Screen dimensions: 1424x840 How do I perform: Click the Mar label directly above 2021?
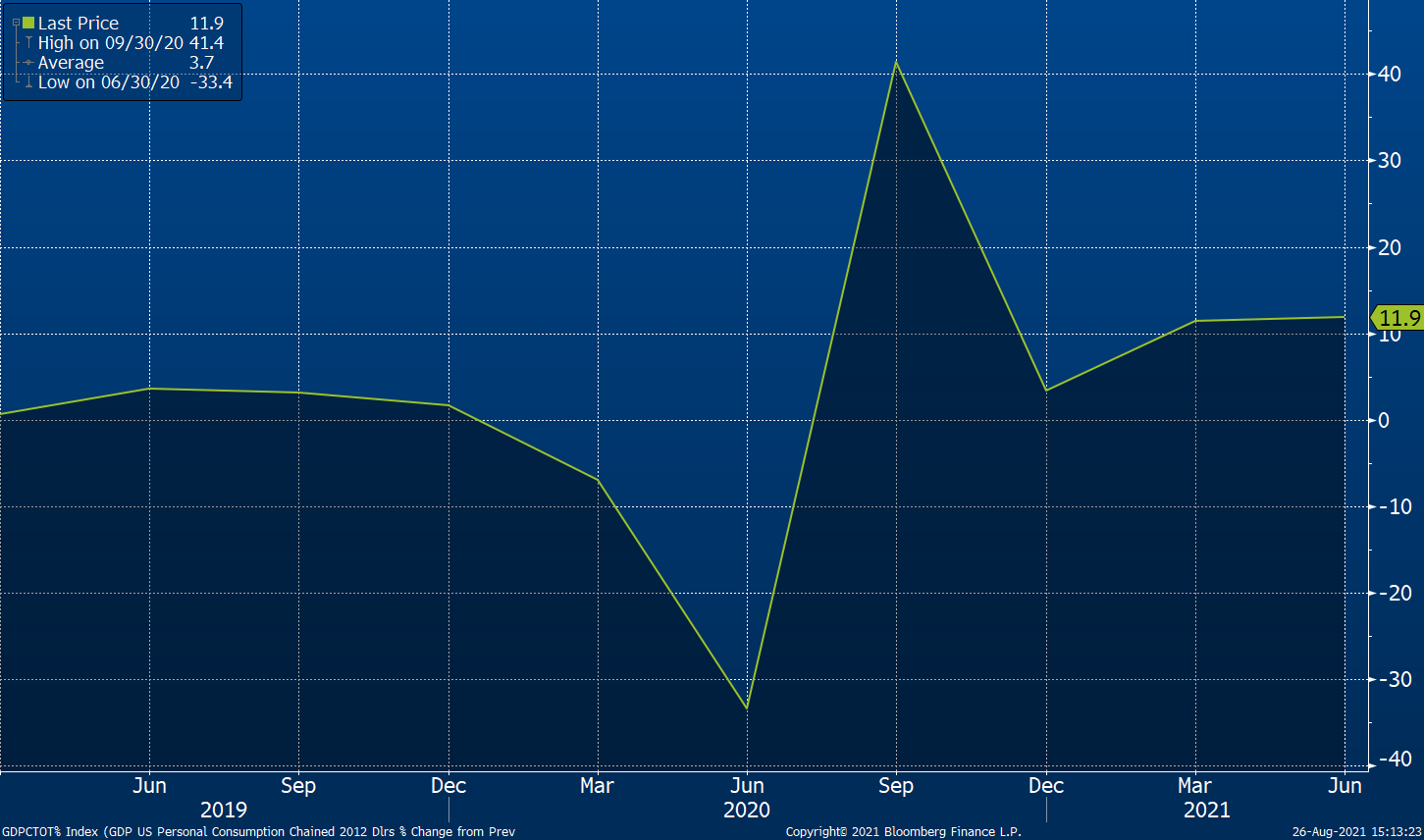tap(1194, 785)
